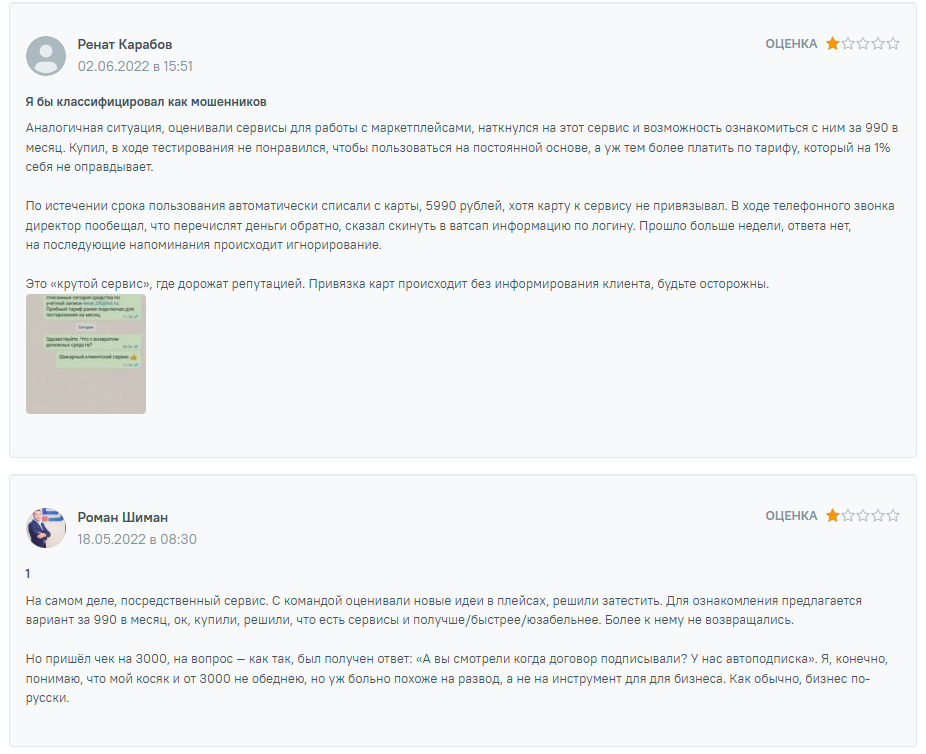926x754 pixels.
Task: Click the ОЦЕНКА label in the first review
Action: 791,44
